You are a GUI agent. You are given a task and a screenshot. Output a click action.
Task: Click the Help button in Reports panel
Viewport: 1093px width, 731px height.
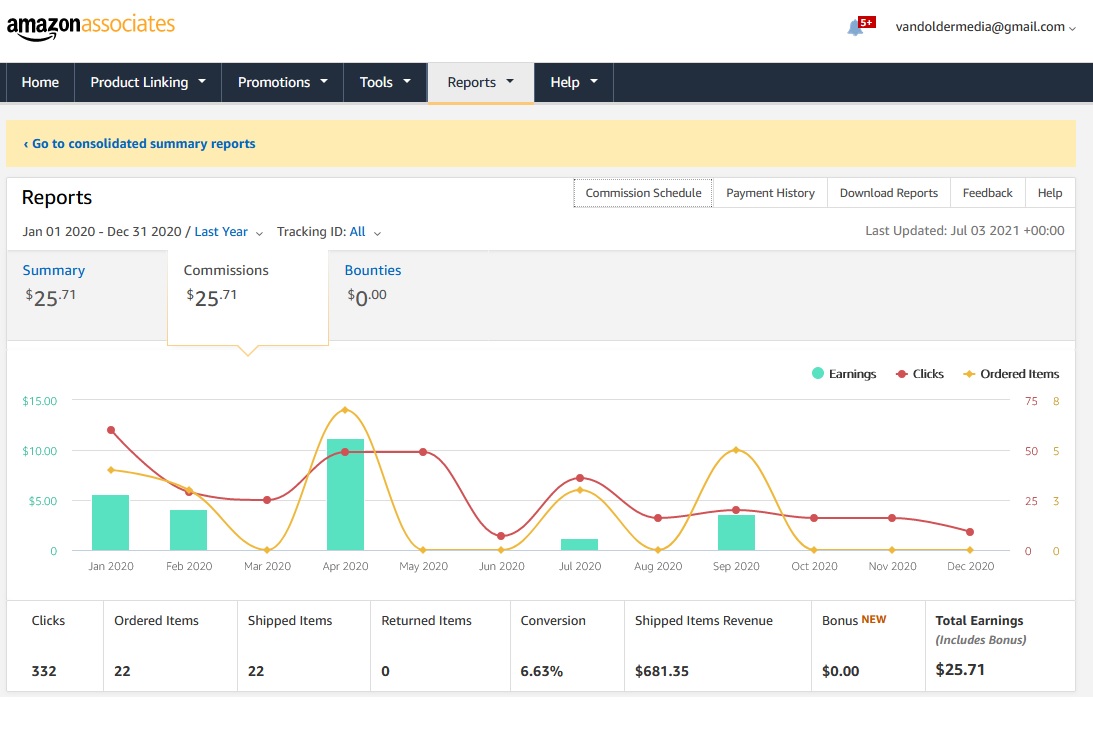(x=1050, y=193)
